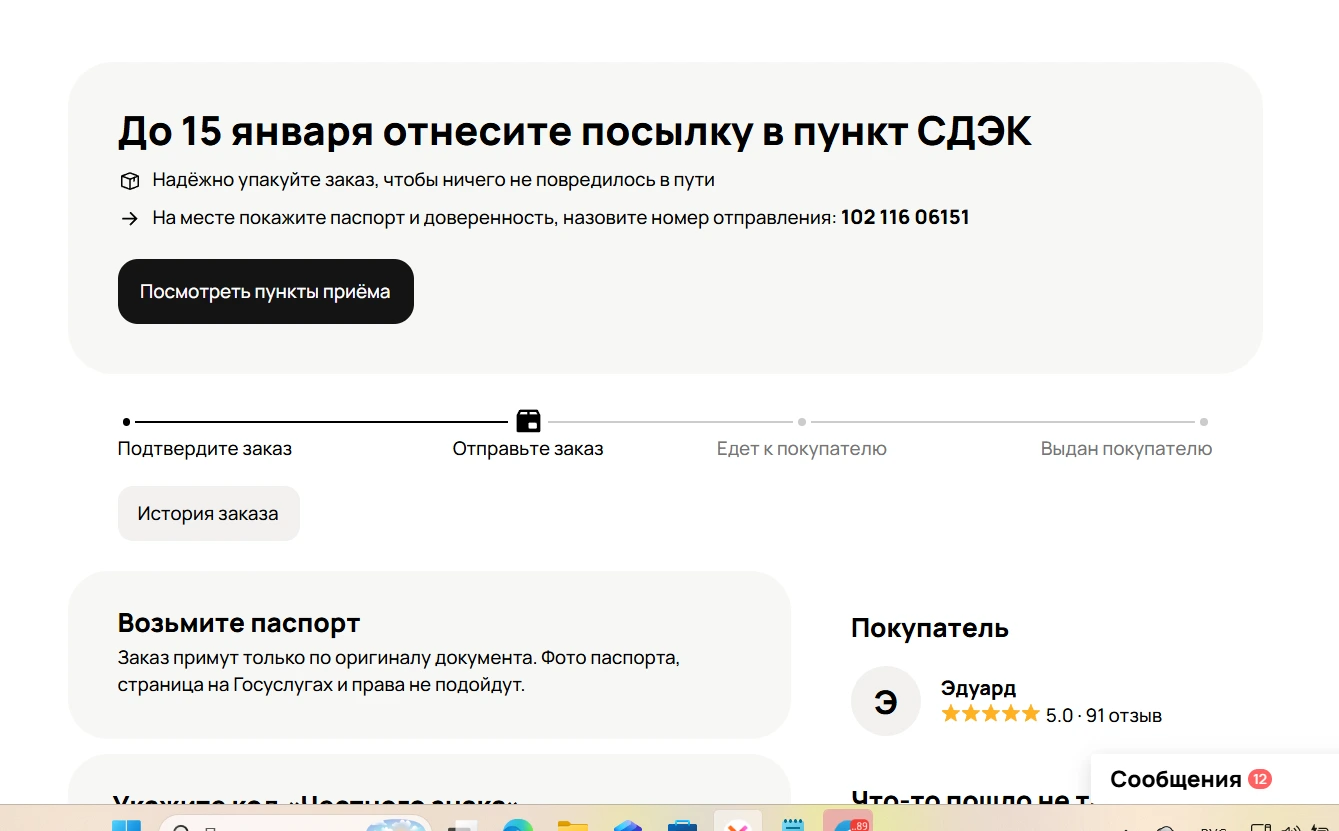Viewport: 1339px width, 831px height.
Task: Click the first dot of the order timeline
Action: coord(126,422)
